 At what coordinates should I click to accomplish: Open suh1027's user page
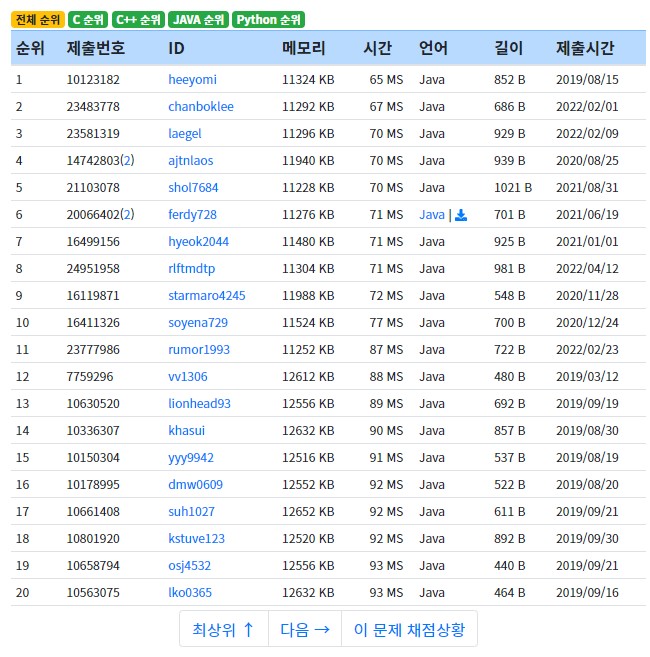[191, 512]
